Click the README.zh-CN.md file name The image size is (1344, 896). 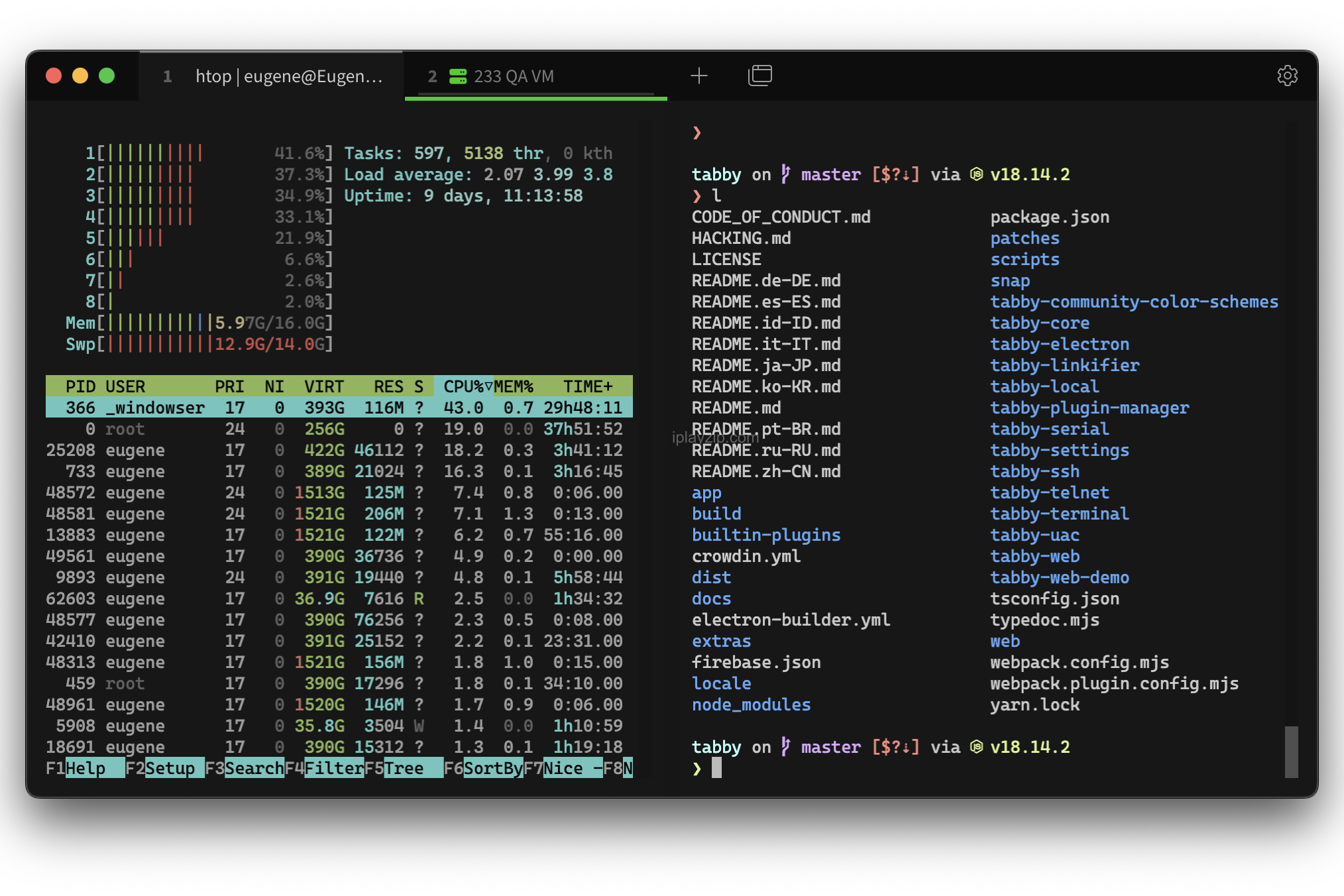766,471
